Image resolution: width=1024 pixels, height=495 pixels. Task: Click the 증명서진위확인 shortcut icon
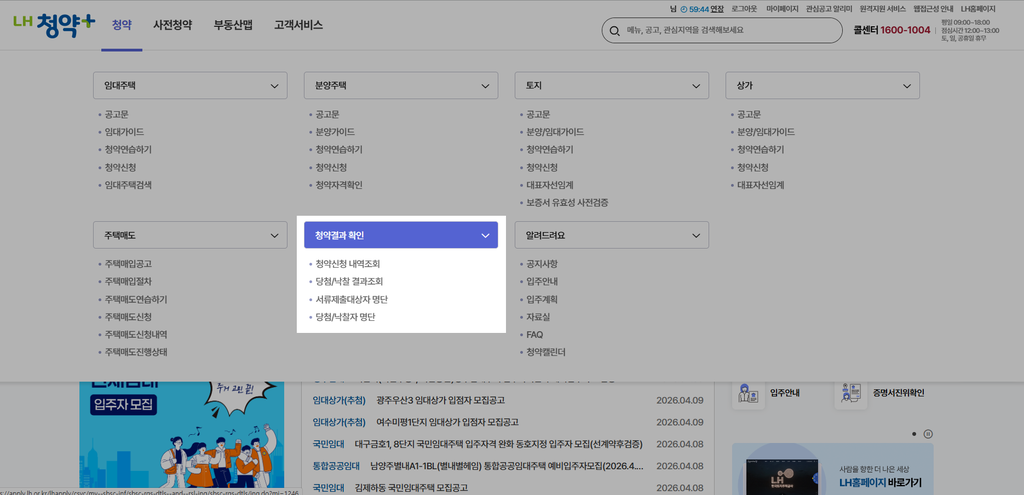click(851, 392)
